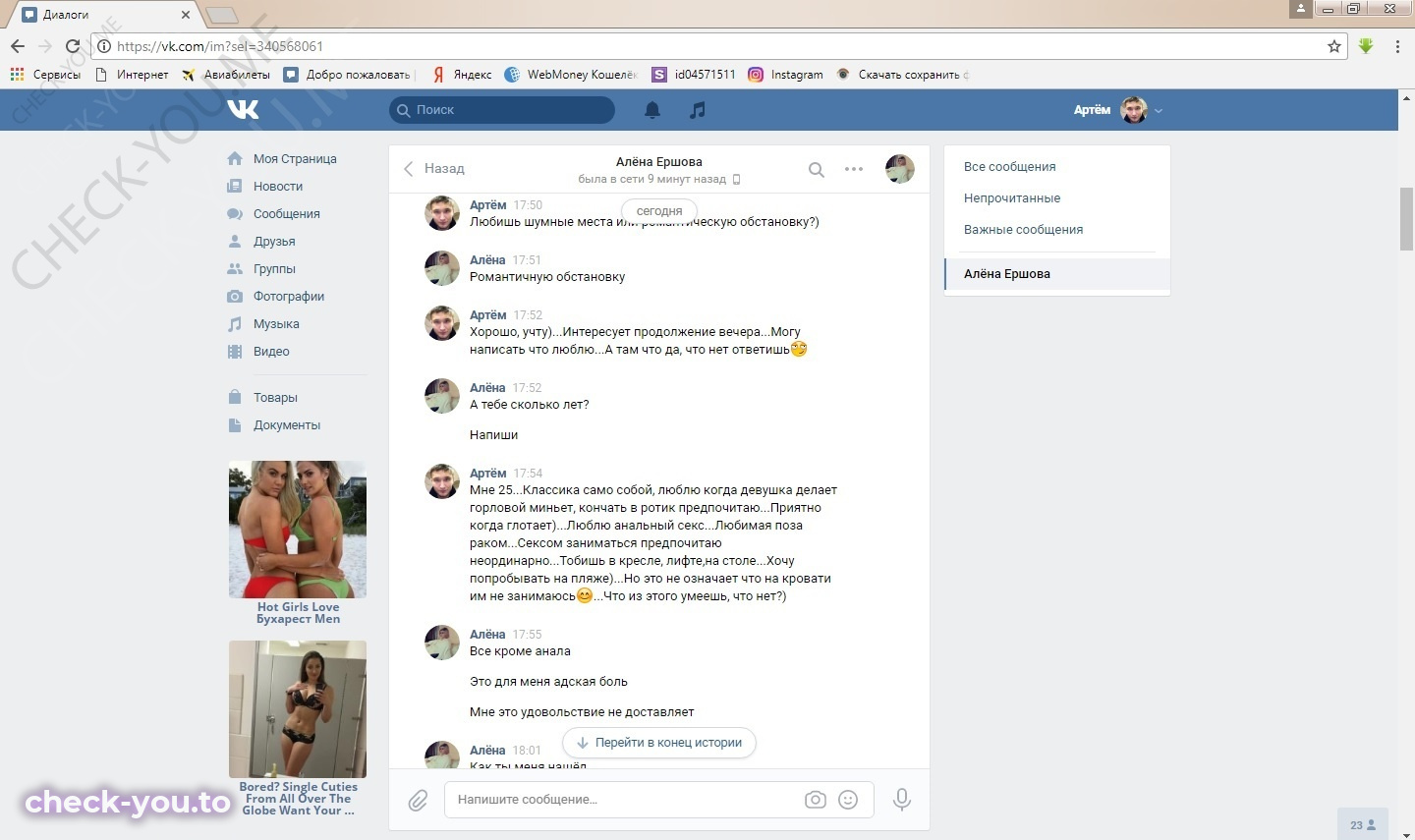The image size is (1415, 840).
Task: Click Артём name on 17:54 message
Action: (x=487, y=473)
